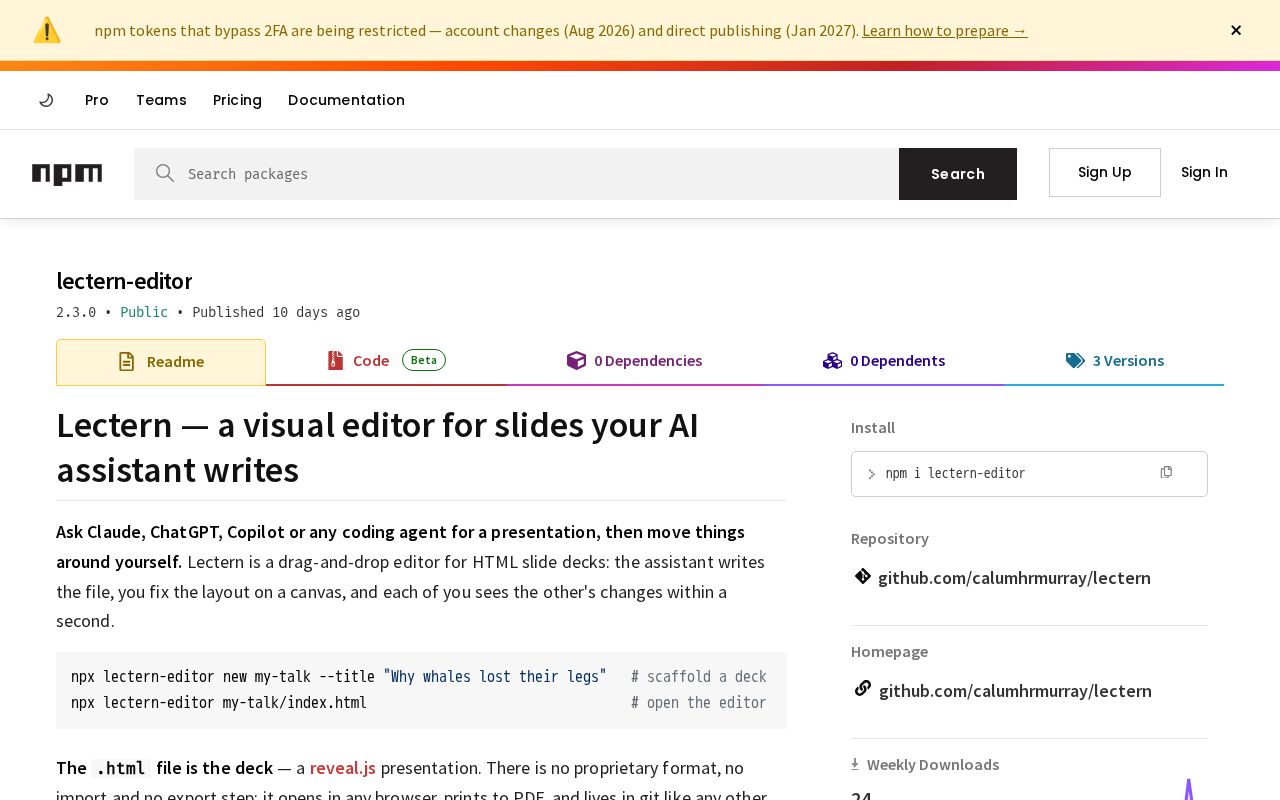The height and width of the screenshot is (800, 1280).
Task: Click the version number 2.3.0
Action: point(76,312)
